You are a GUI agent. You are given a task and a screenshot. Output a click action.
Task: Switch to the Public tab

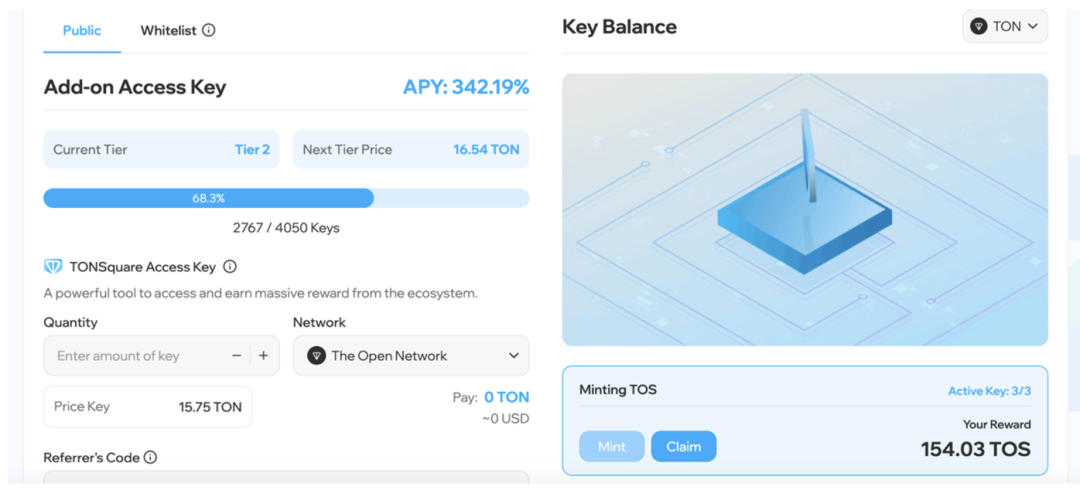[82, 30]
